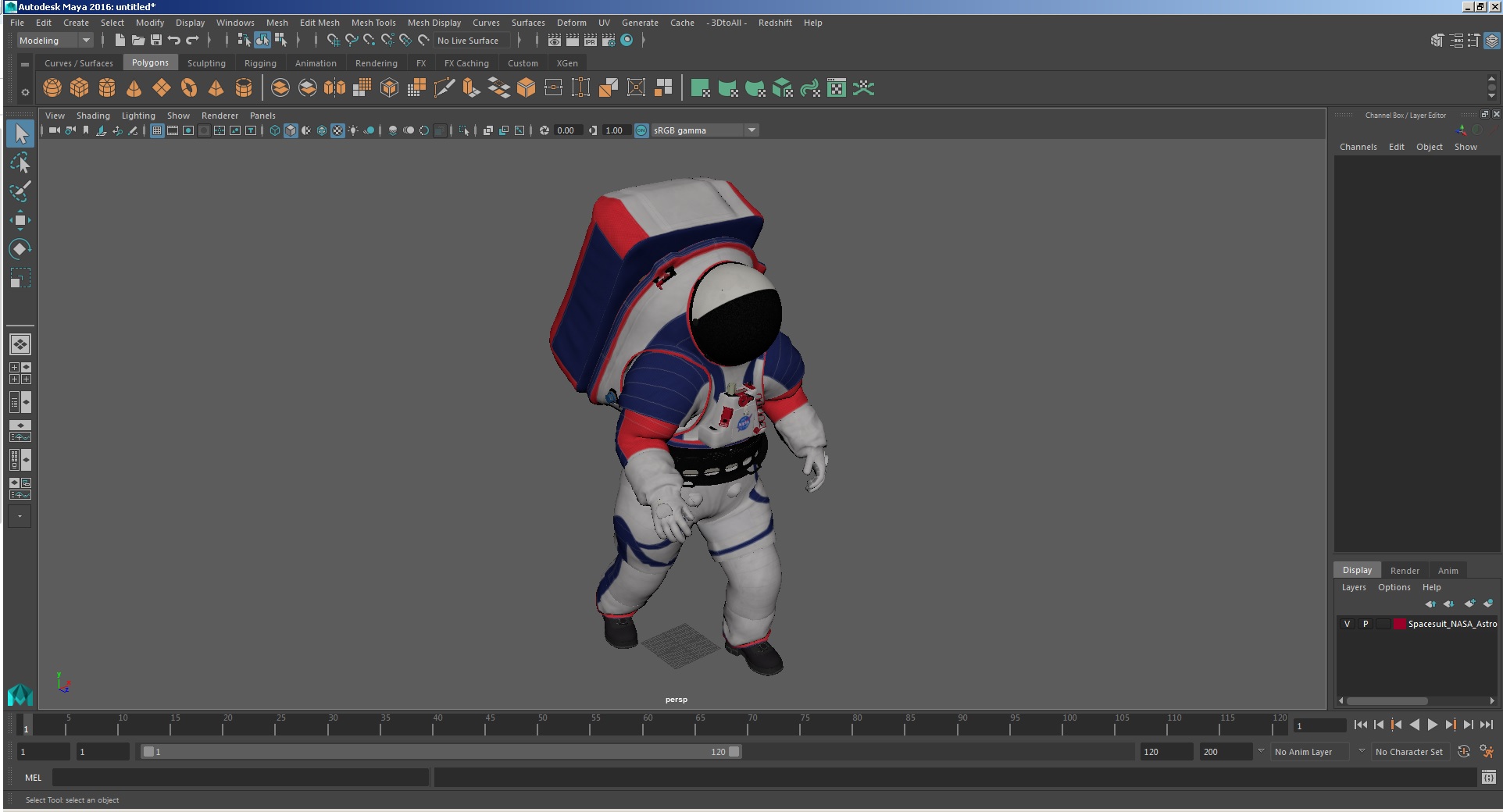The height and width of the screenshot is (812, 1503).
Task: Undo the last action using the toolbar arrow
Action: coord(174,41)
